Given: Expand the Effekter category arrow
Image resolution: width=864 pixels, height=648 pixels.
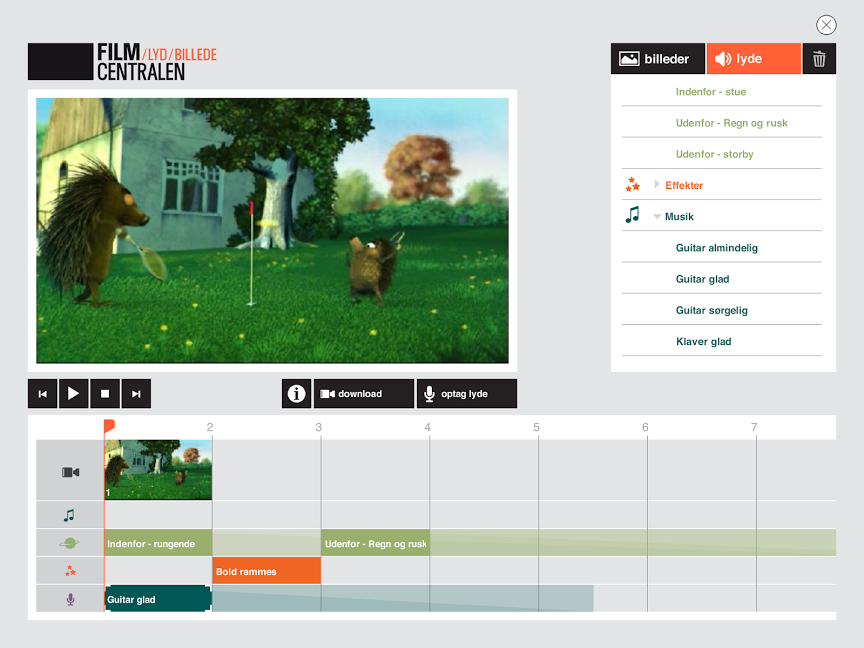Looking at the screenshot, I should click(x=656, y=185).
